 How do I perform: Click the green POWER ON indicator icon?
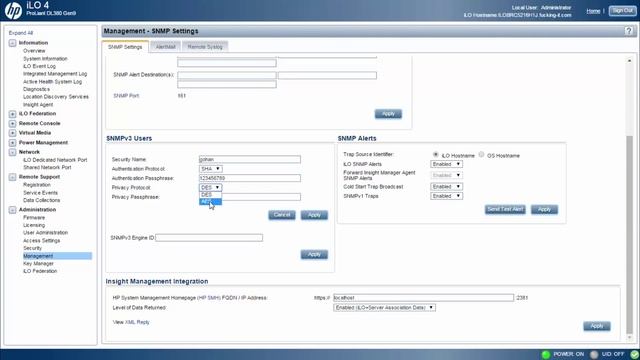tap(545, 354)
